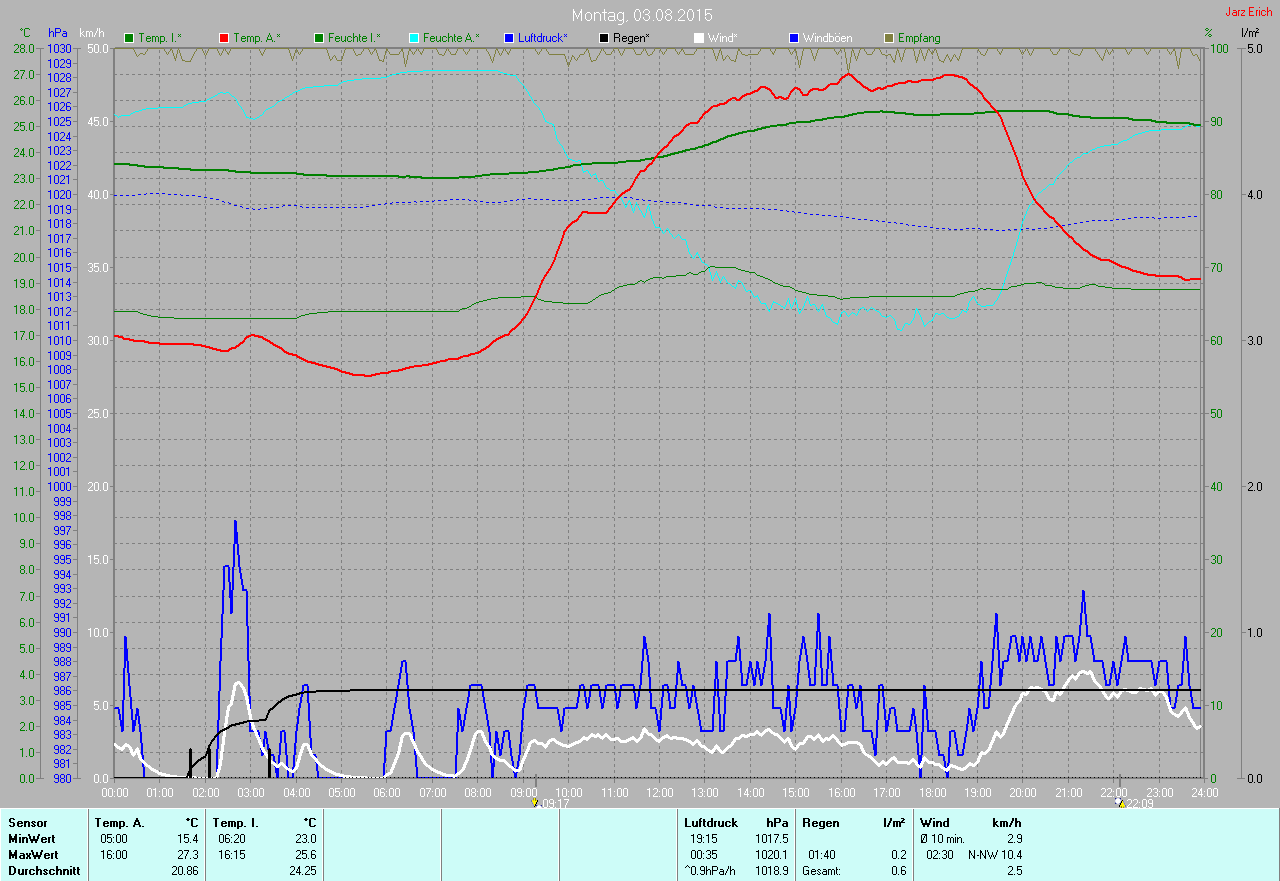Click the 02:30 time in Wind column
The height and width of the screenshot is (881, 1280).
(x=940, y=855)
